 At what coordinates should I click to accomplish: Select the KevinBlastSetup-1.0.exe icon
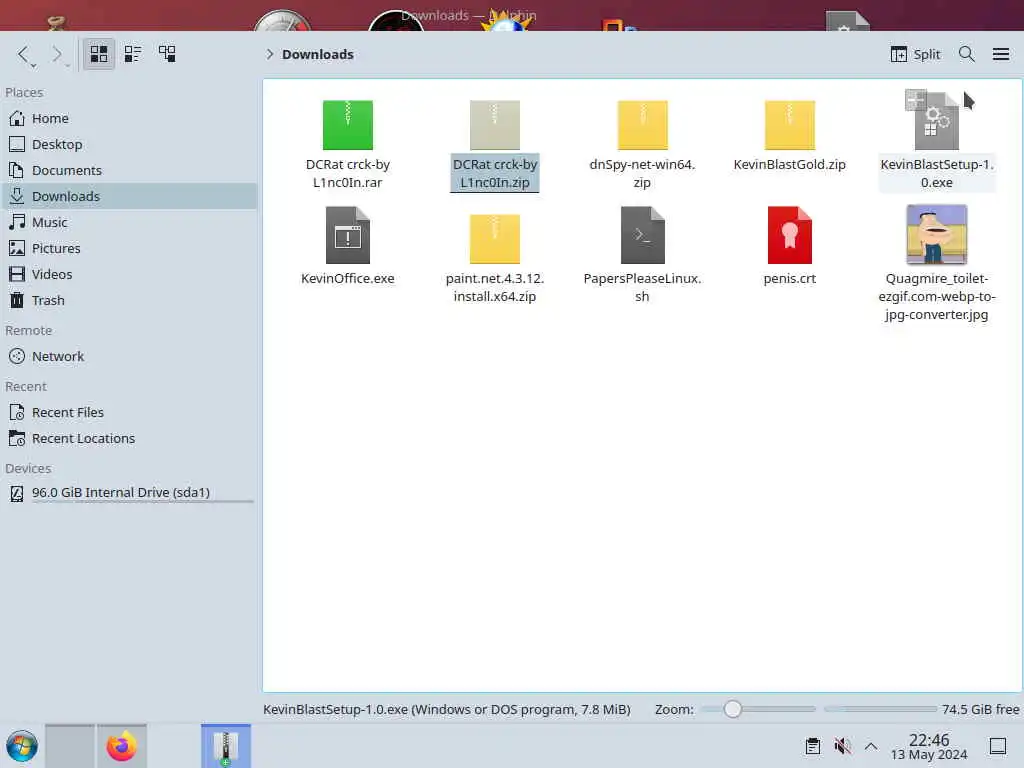[936, 121]
